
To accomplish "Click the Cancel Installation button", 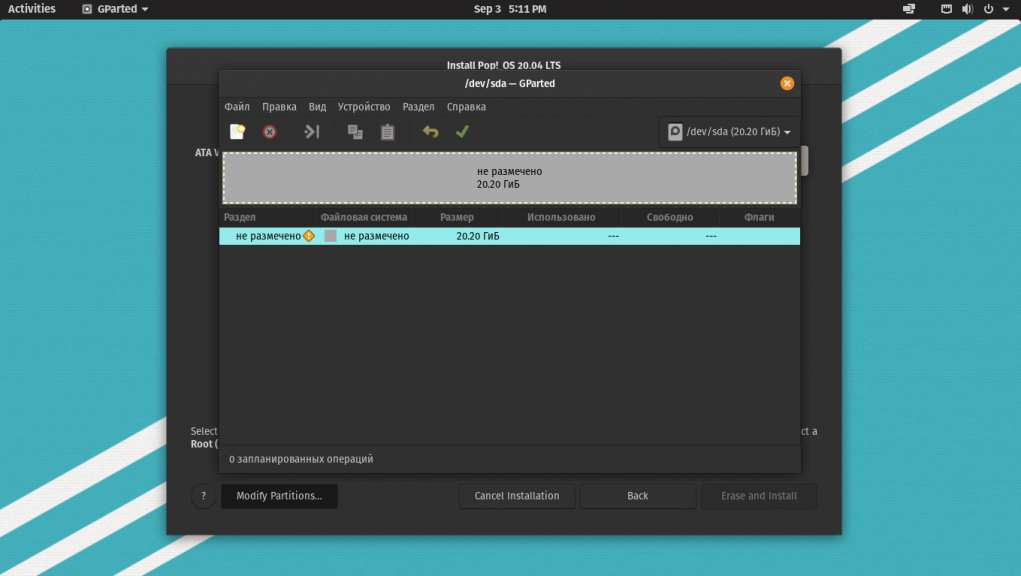I will click(517, 496).
